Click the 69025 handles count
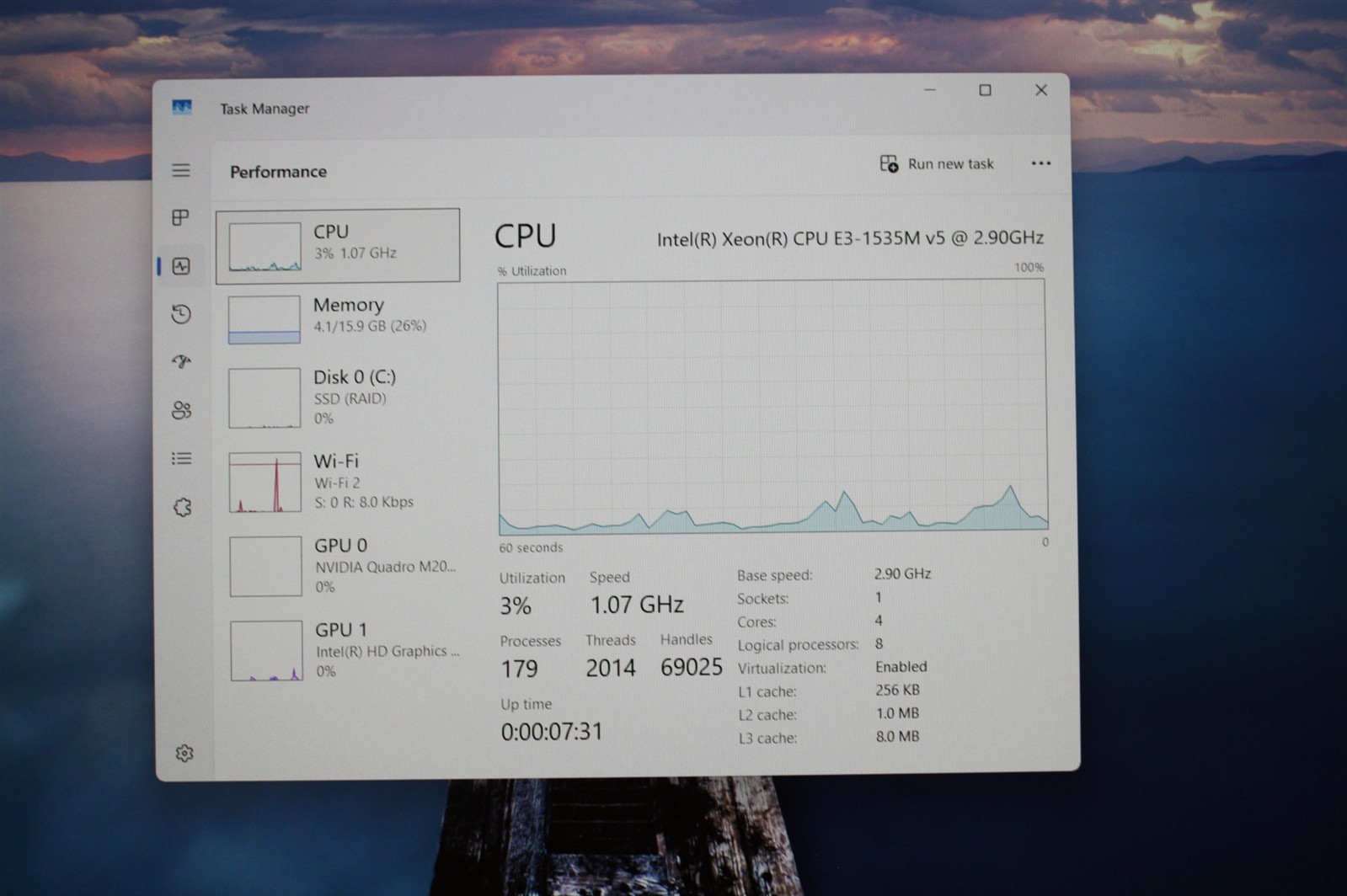This screenshot has width=1347, height=896. point(692,667)
